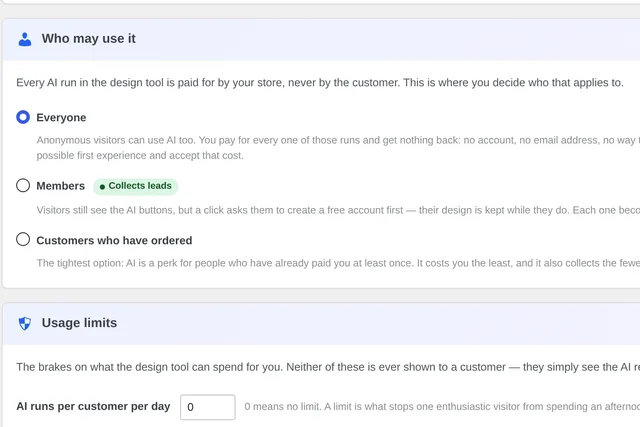Select the Members radio option
The image size is (640, 427).
point(23,185)
